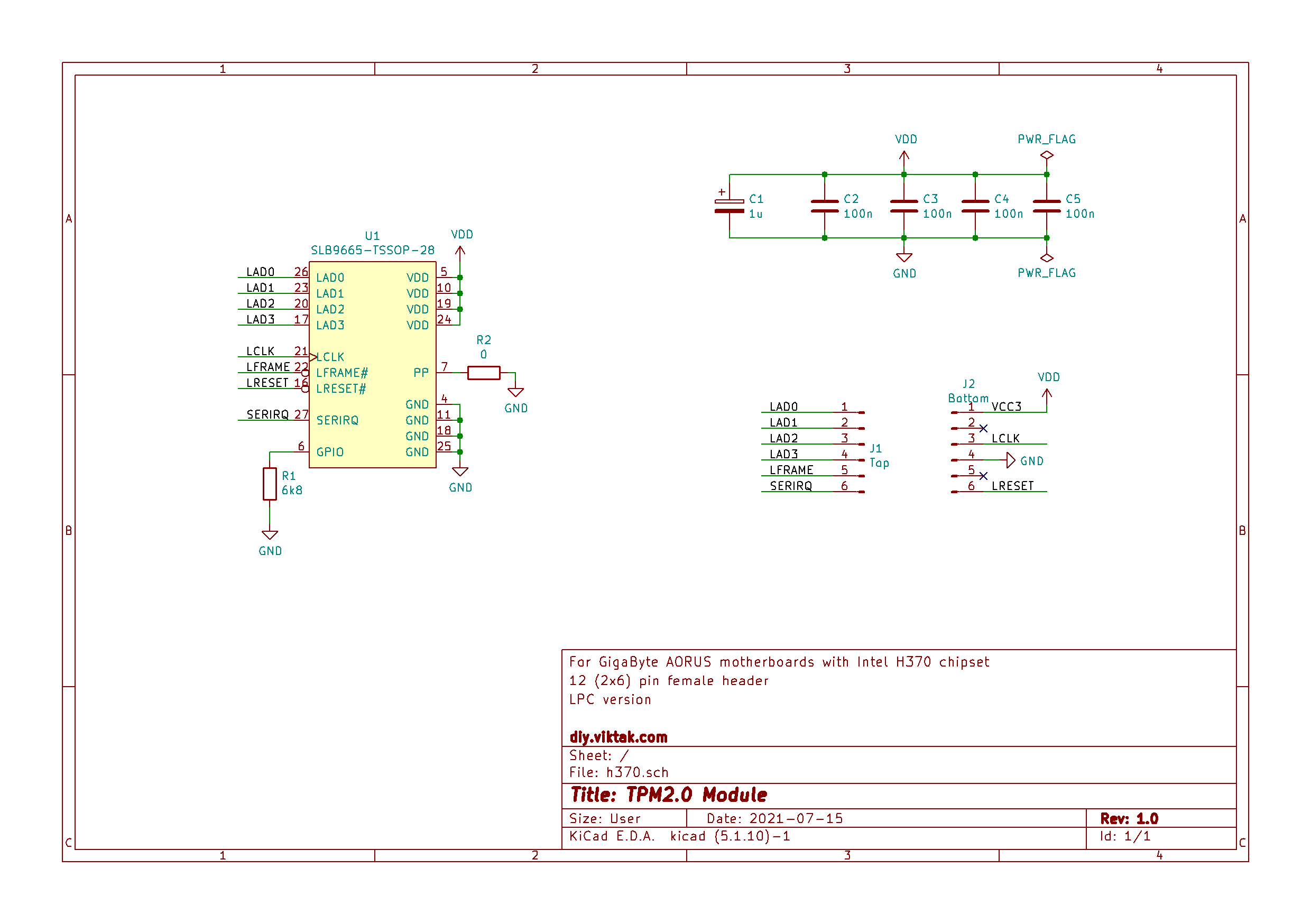This screenshot has width=1311, height=924.
Task: Click the Title: TPM2.0 Module text
Action: tap(668, 795)
